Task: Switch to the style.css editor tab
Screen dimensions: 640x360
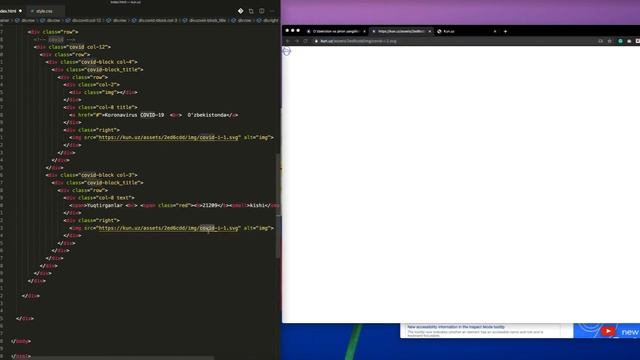Action: click(x=44, y=11)
